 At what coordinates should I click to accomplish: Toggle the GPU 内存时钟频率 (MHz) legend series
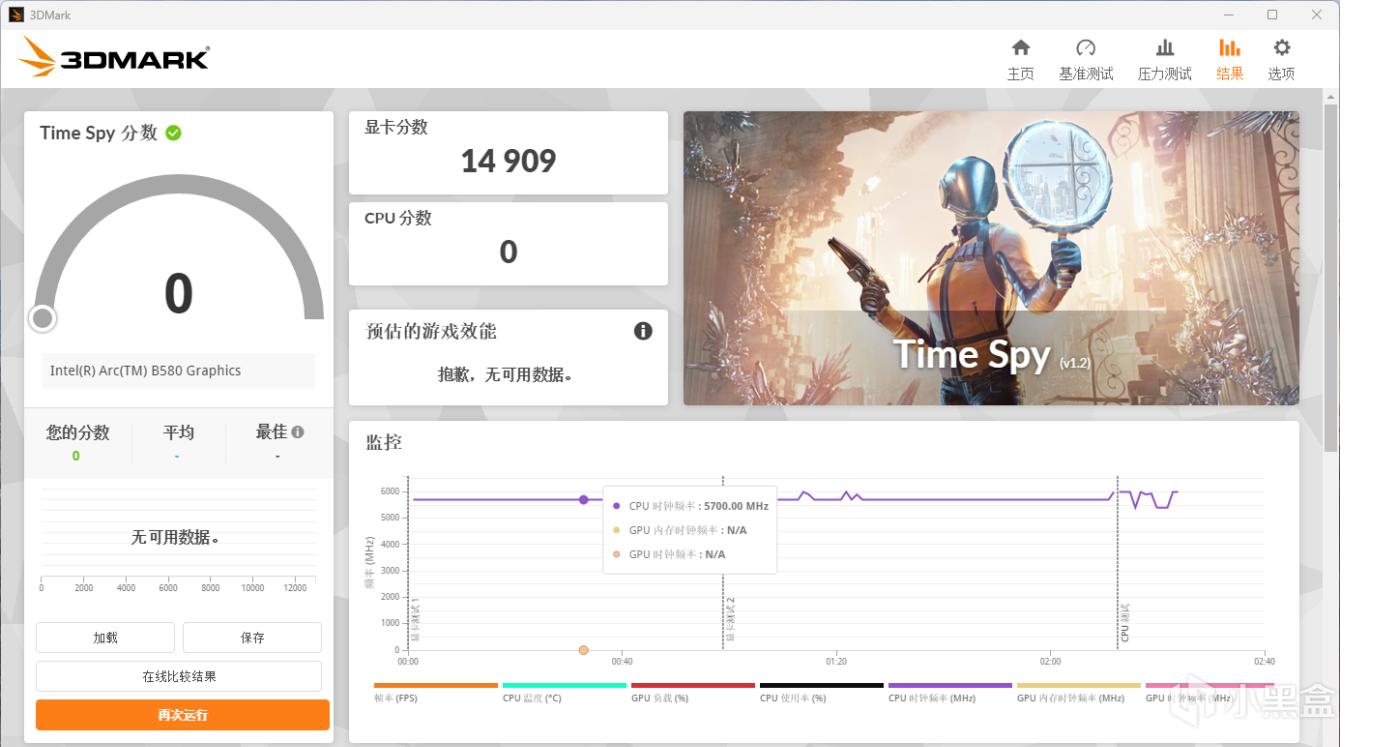click(x=1079, y=692)
